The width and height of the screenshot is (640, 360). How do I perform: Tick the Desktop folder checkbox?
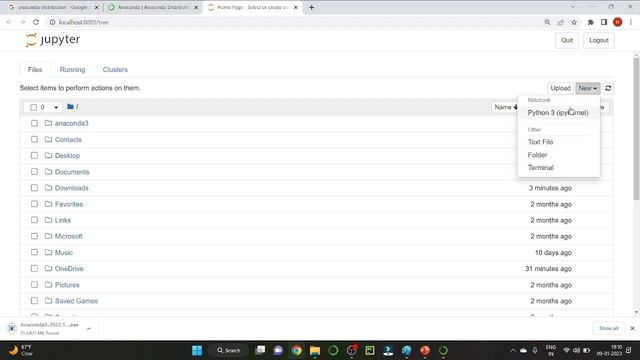34,156
